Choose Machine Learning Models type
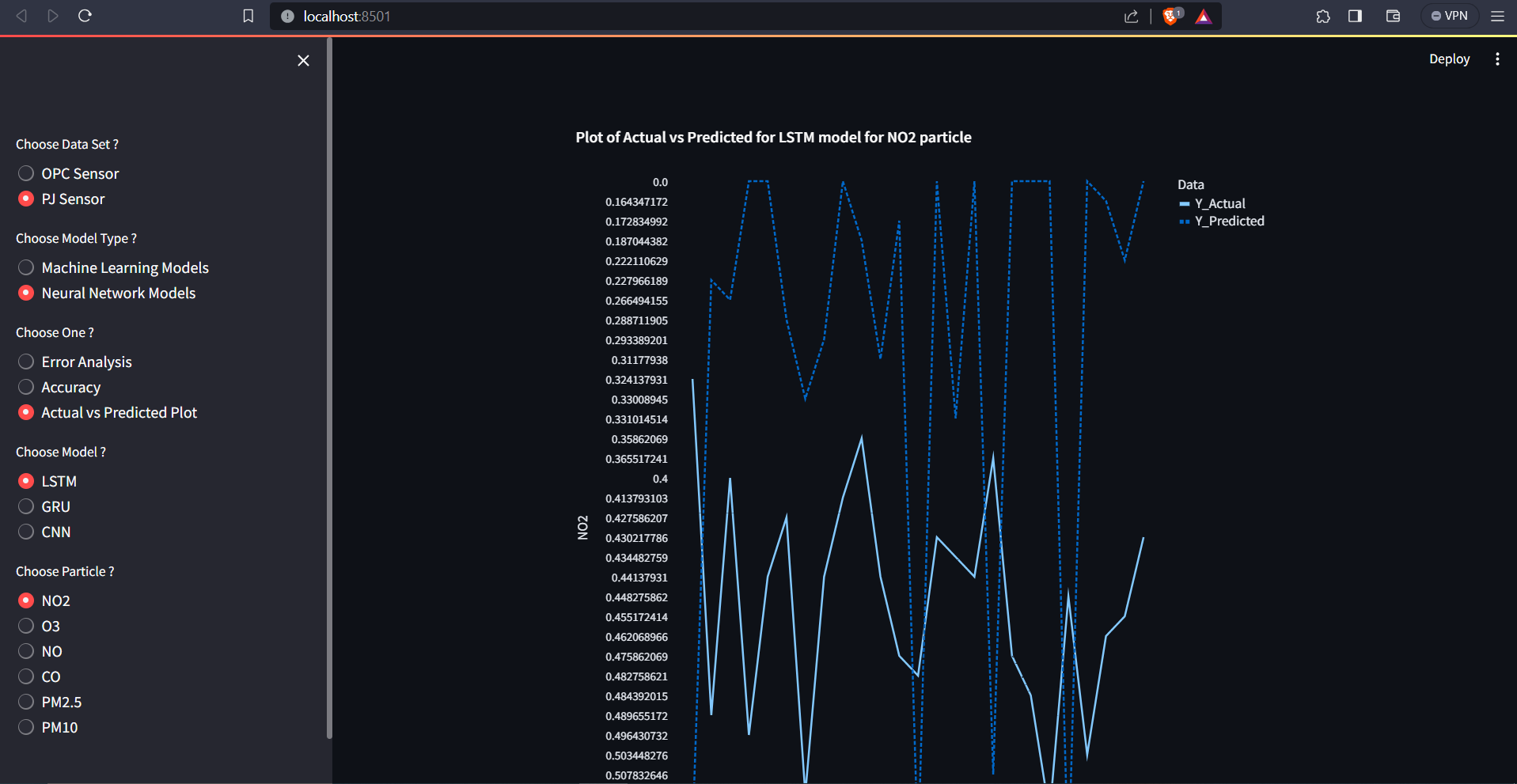 point(113,267)
